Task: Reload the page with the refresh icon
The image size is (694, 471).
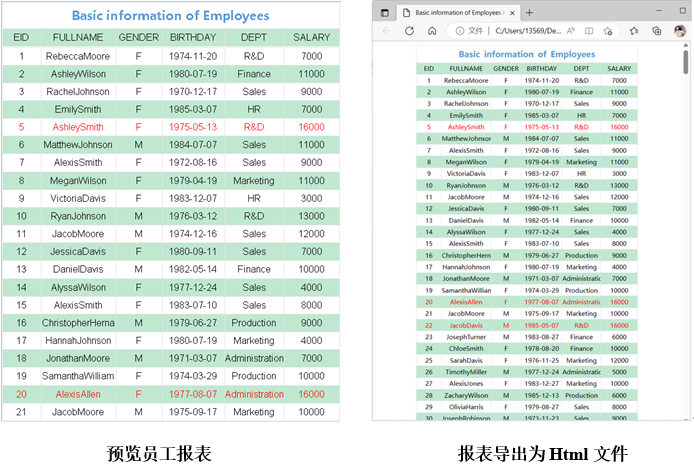Action: click(409, 31)
